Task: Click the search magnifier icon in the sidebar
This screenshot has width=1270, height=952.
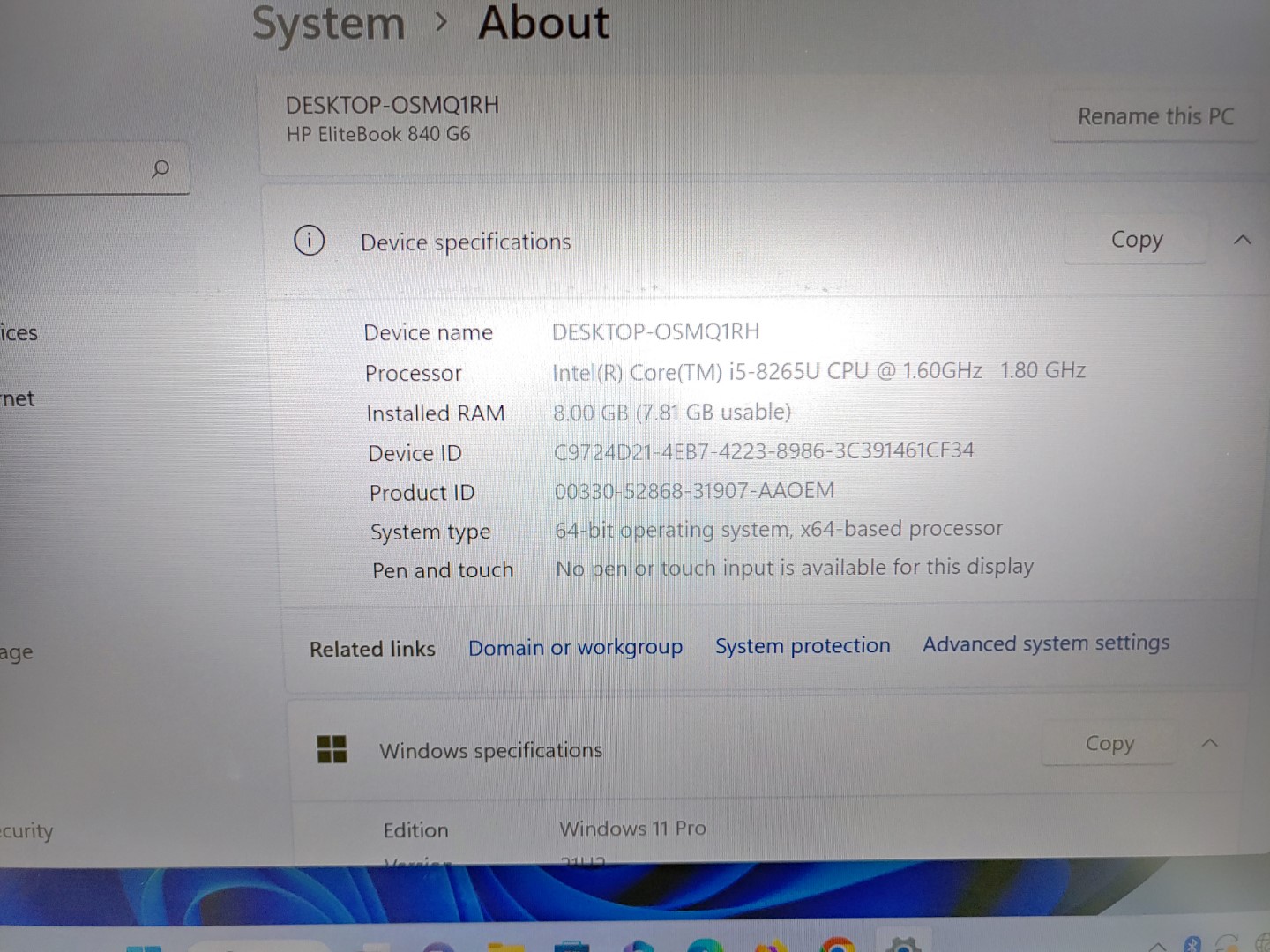Action: 161,167
